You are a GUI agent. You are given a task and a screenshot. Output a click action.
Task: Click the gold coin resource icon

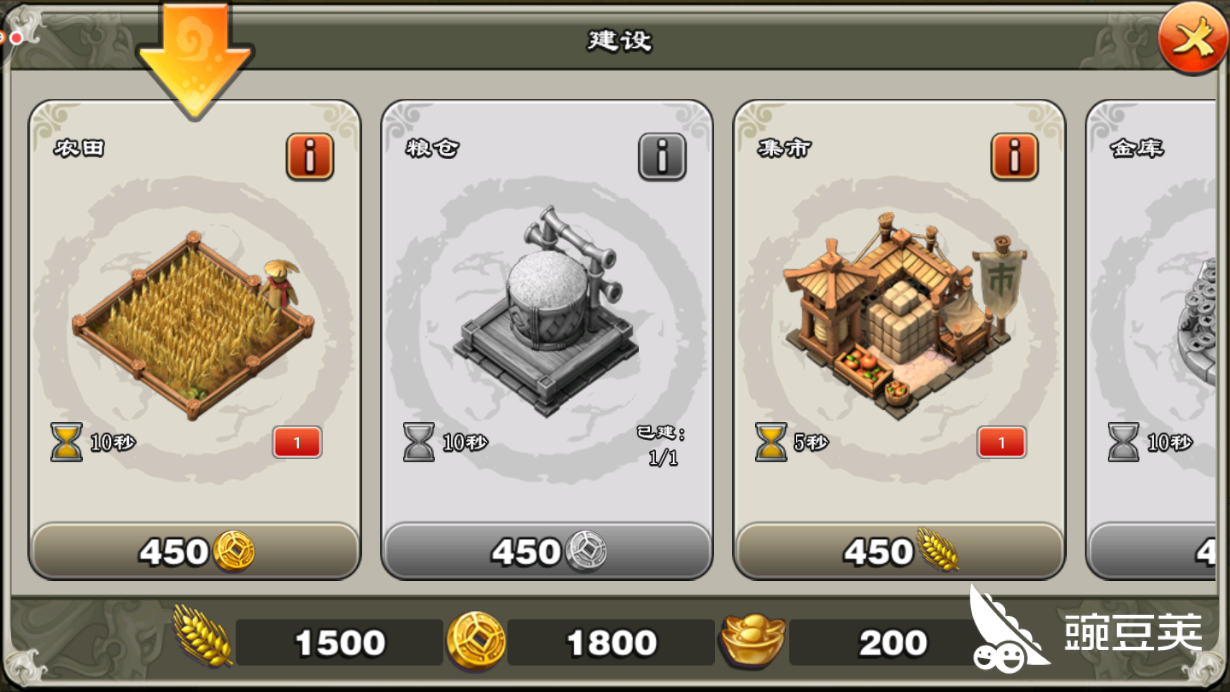coord(475,640)
